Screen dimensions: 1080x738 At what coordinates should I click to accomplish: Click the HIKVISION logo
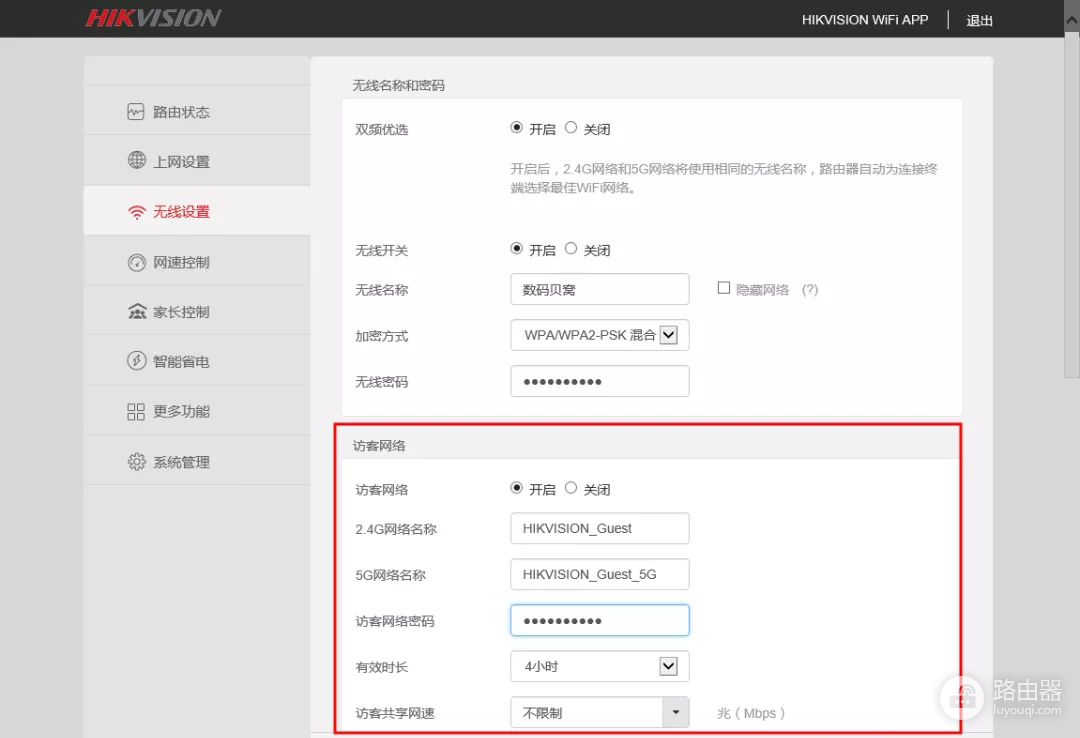tap(154, 17)
